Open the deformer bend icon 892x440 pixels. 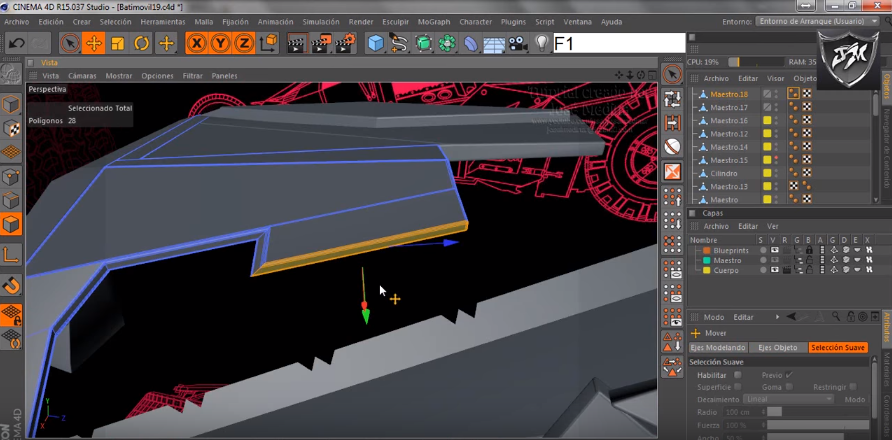[471, 43]
